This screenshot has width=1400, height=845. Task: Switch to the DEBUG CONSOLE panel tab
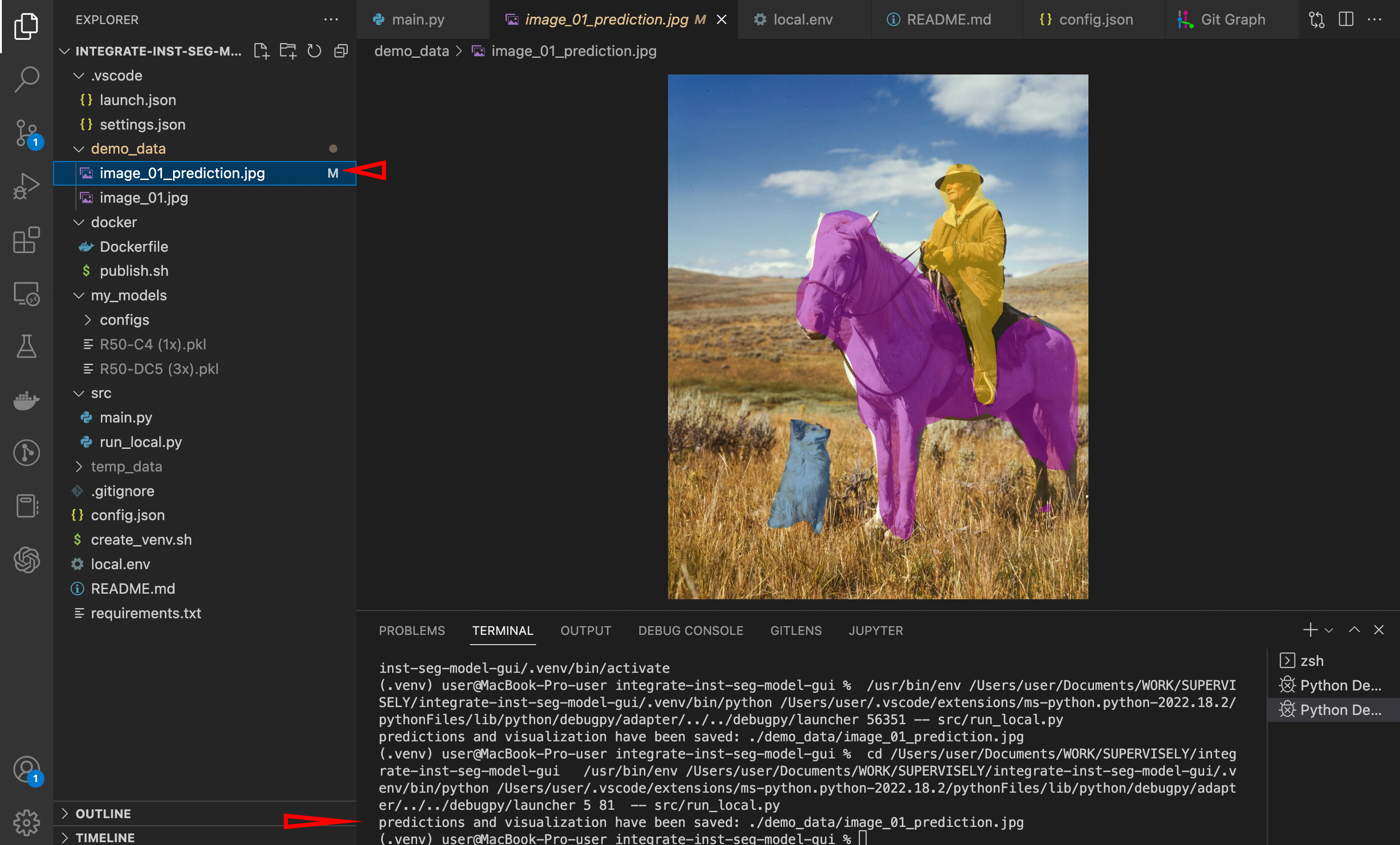690,630
